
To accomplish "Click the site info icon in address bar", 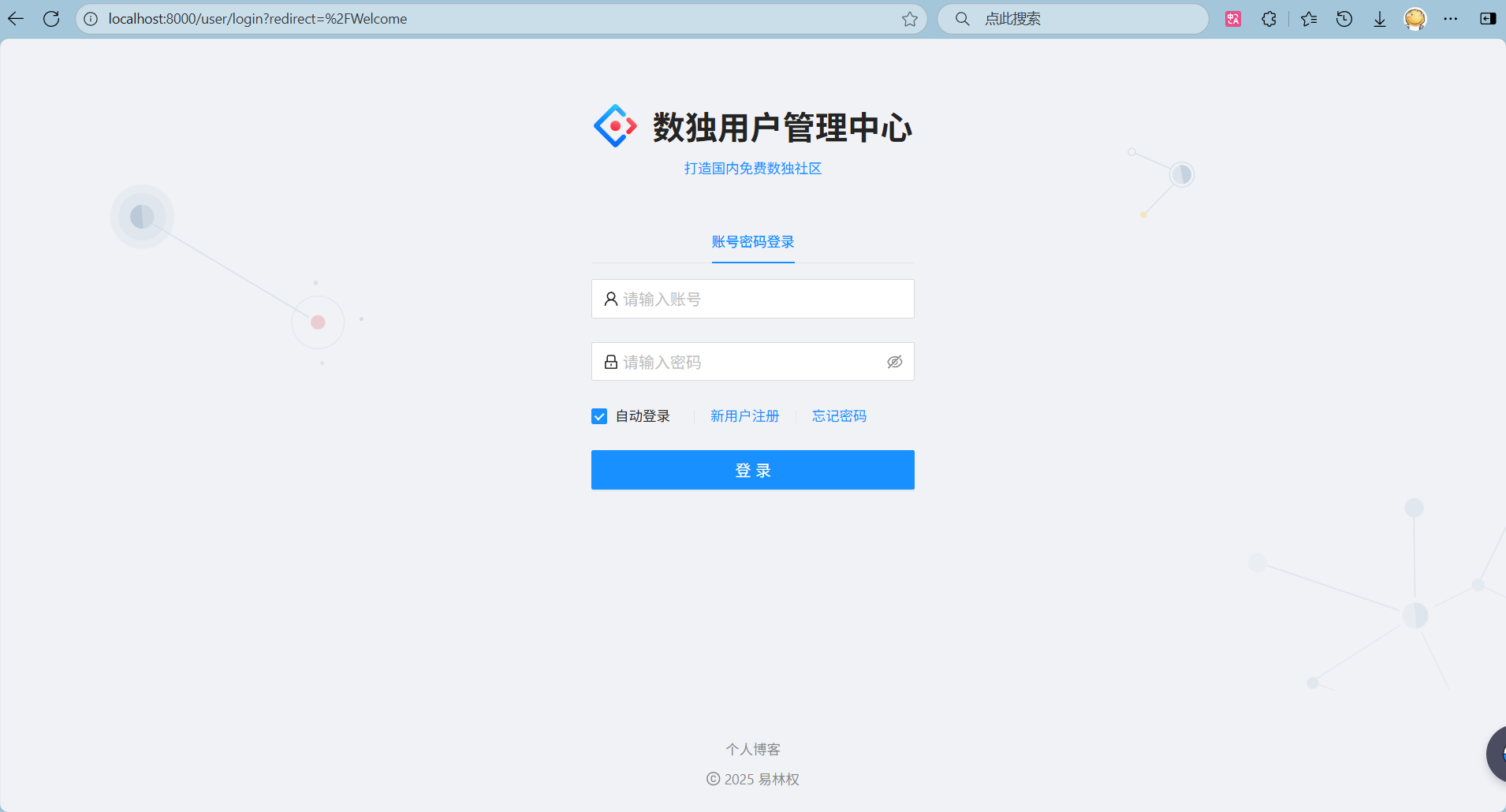I will 91,19.
